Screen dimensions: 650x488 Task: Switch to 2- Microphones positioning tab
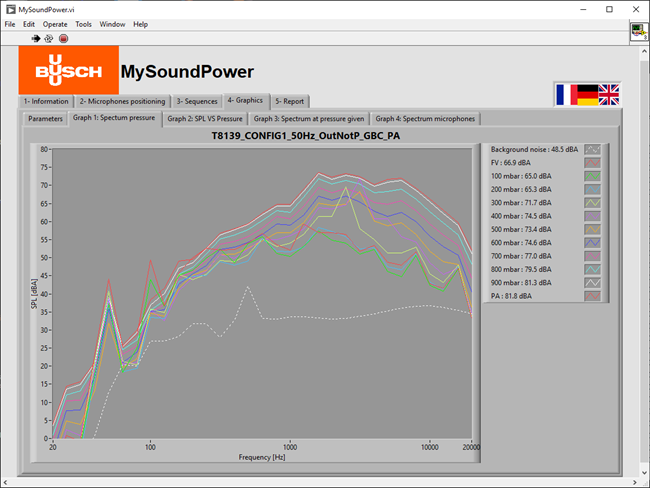click(122, 101)
